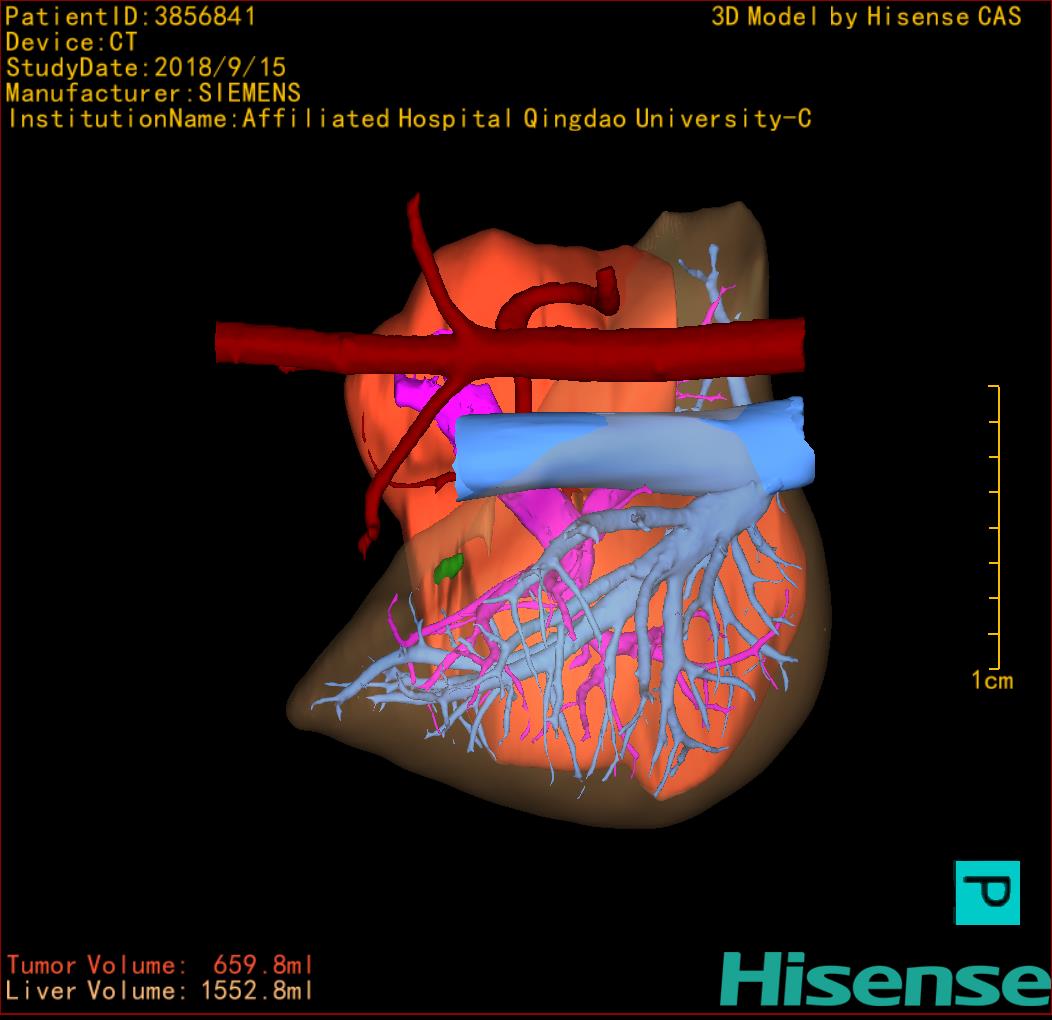Select the green nodule in the model
Viewport: 1052px width, 1020px height.
pos(449,568)
